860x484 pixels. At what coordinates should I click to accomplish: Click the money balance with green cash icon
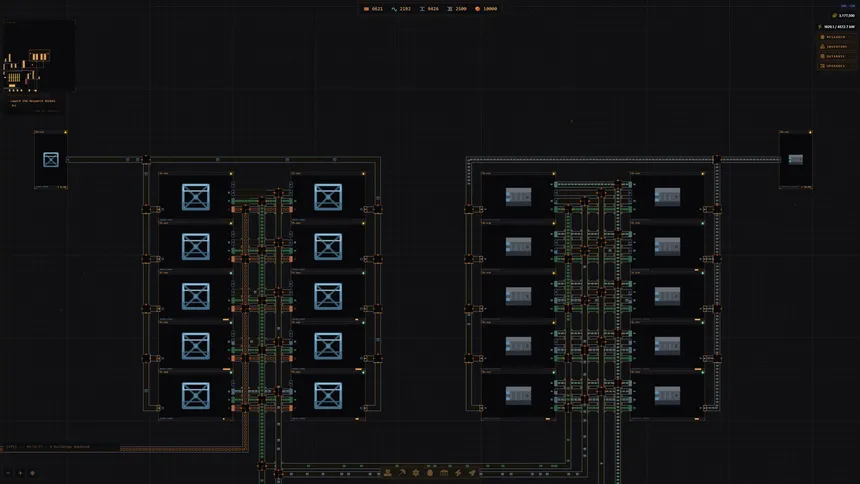843,15
